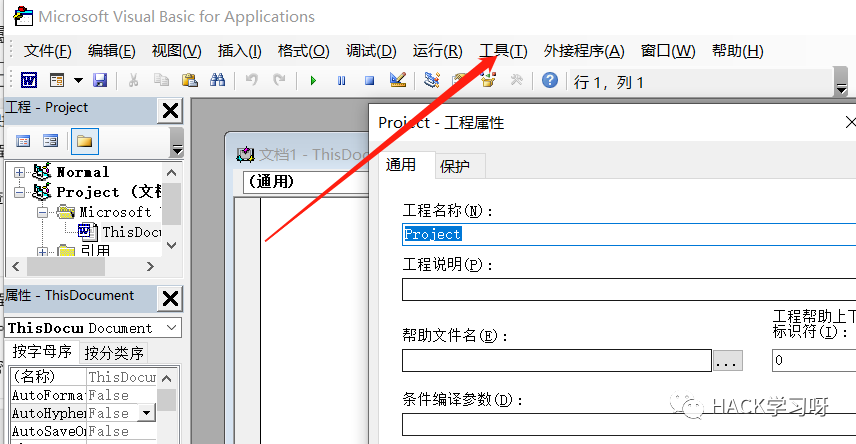Click the green Run macro icon

[x=313, y=81]
